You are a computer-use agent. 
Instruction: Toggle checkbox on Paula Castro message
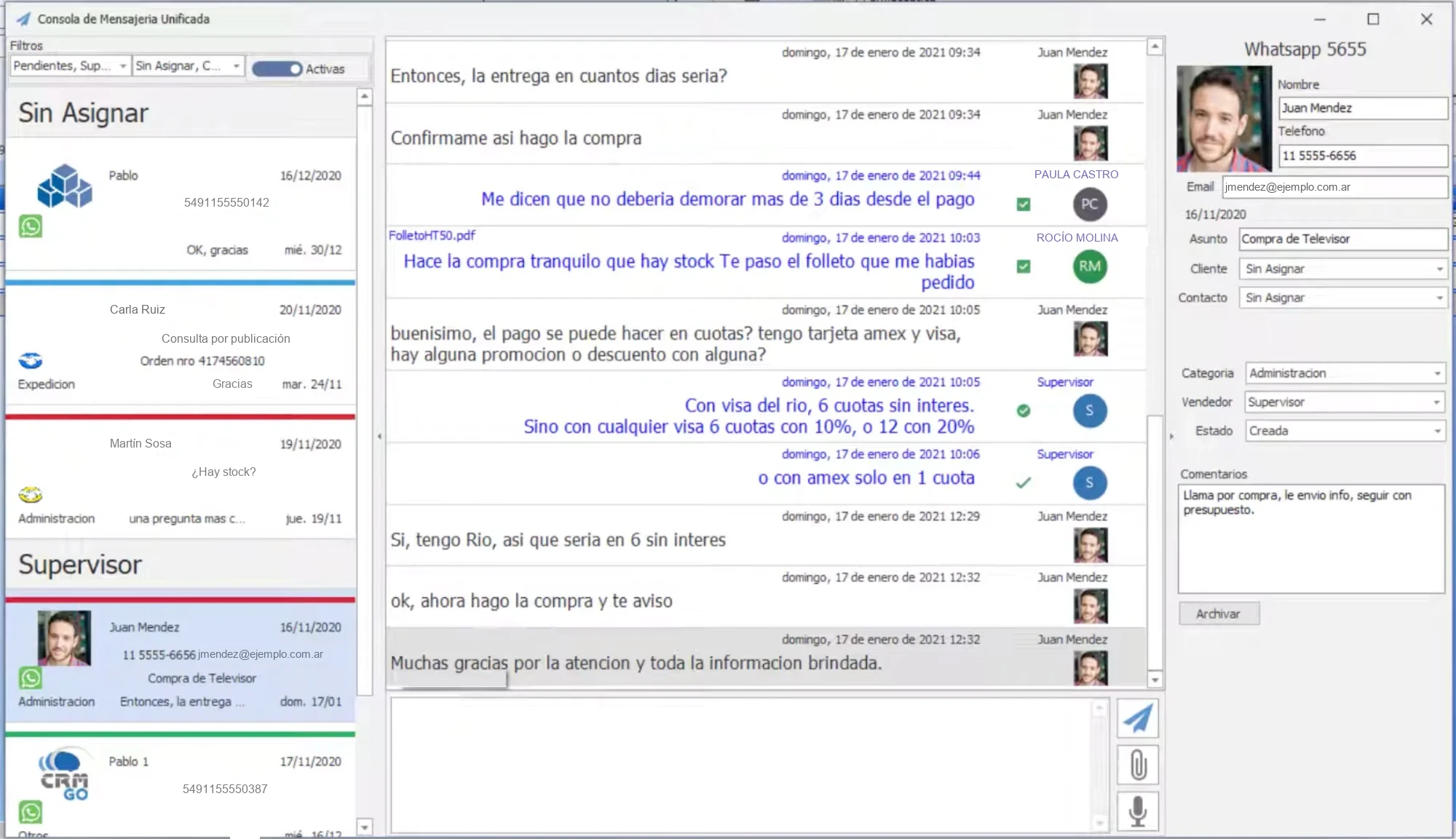[x=1024, y=204]
